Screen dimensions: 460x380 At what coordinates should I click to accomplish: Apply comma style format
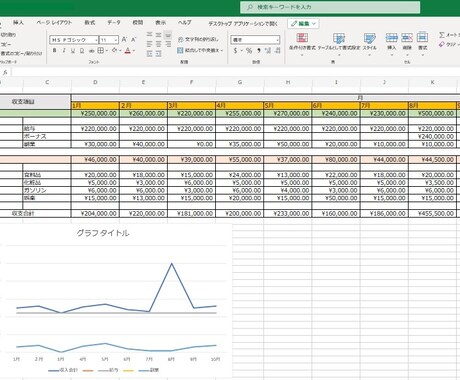coord(259,51)
